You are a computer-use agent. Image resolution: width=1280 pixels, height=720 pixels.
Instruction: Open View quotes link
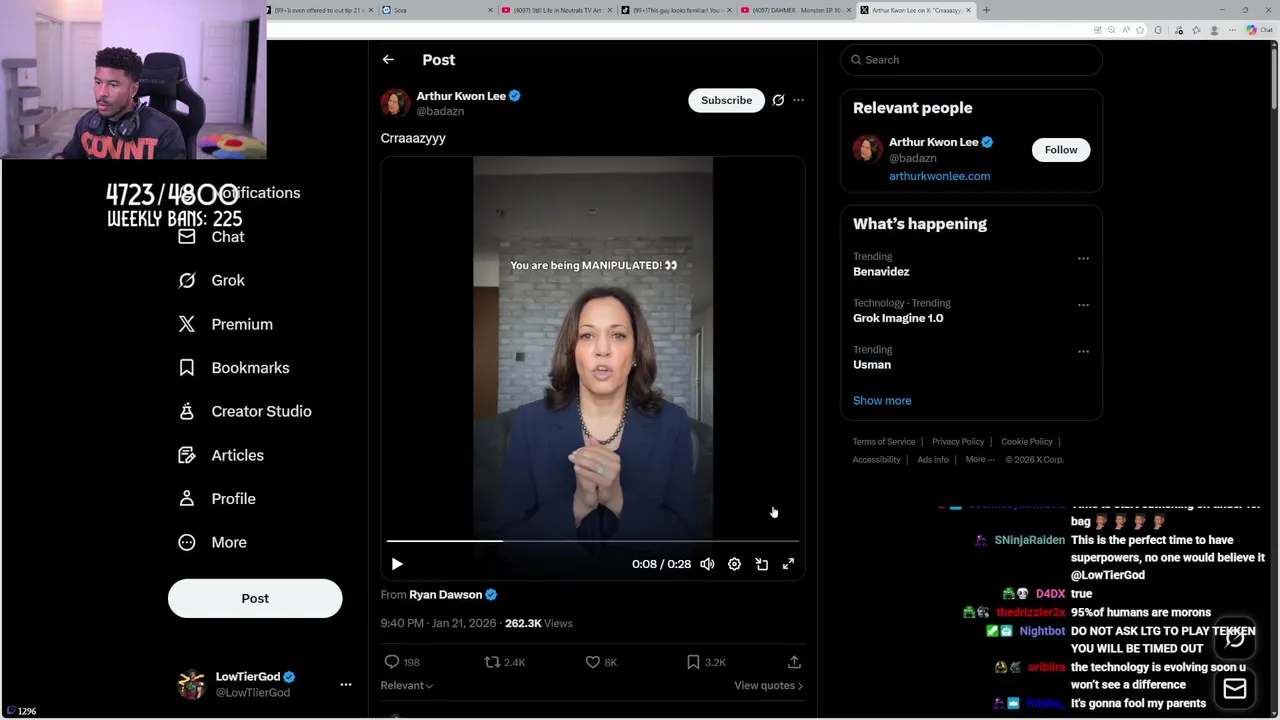click(x=768, y=685)
